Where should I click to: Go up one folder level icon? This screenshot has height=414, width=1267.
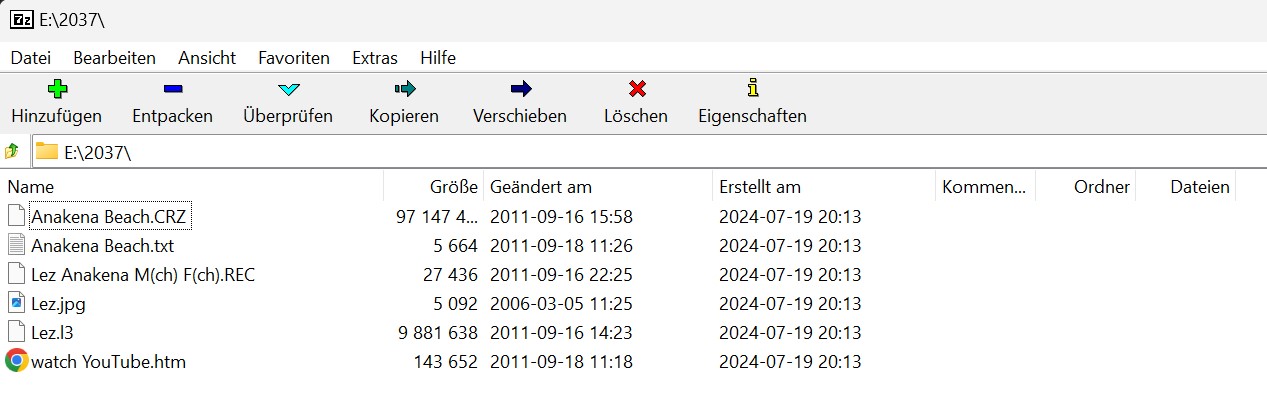click(12, 151)
